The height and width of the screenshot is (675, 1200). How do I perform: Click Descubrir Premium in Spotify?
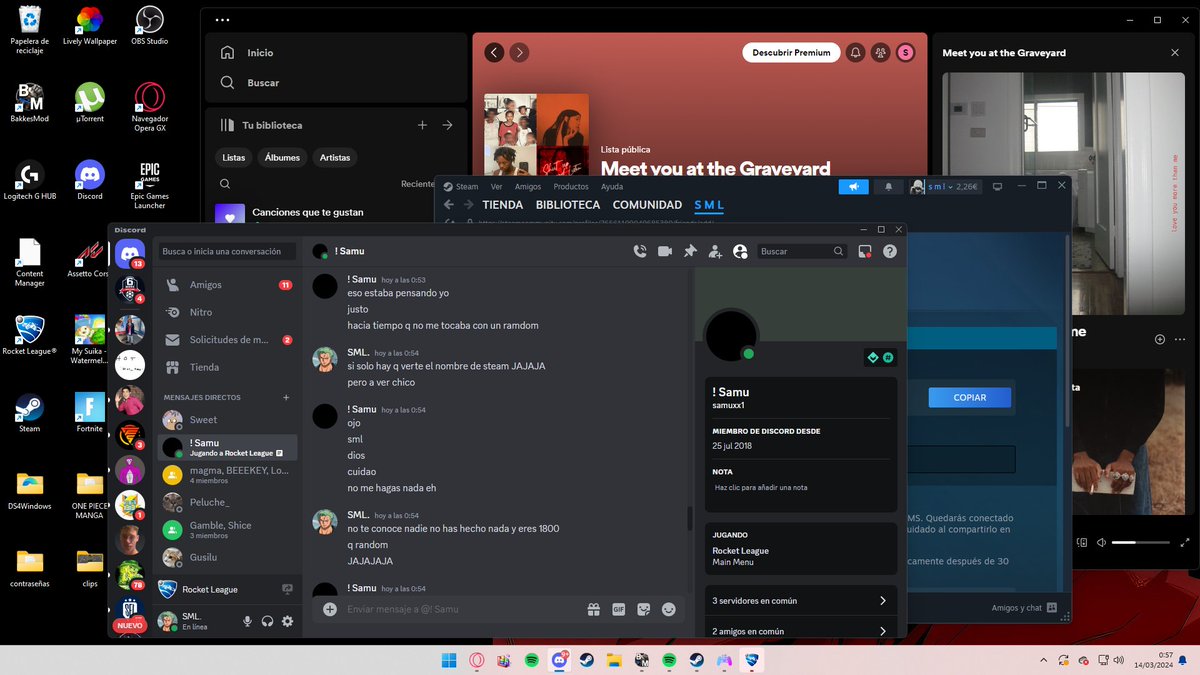(791, 53)
